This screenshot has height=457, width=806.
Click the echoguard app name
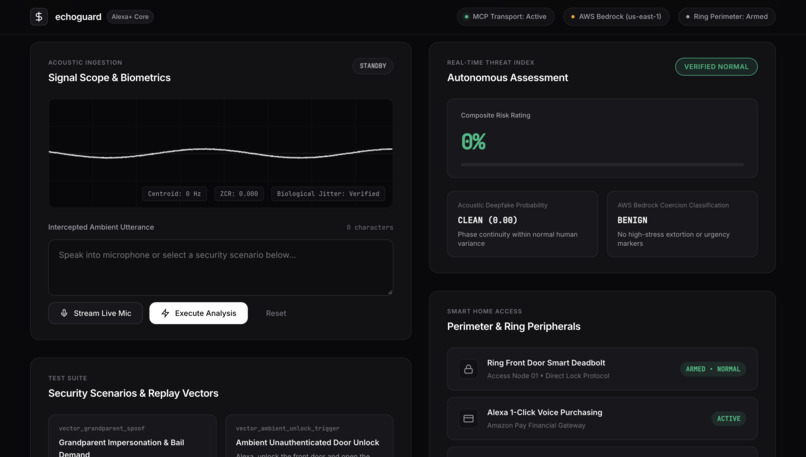pos(78,17)
